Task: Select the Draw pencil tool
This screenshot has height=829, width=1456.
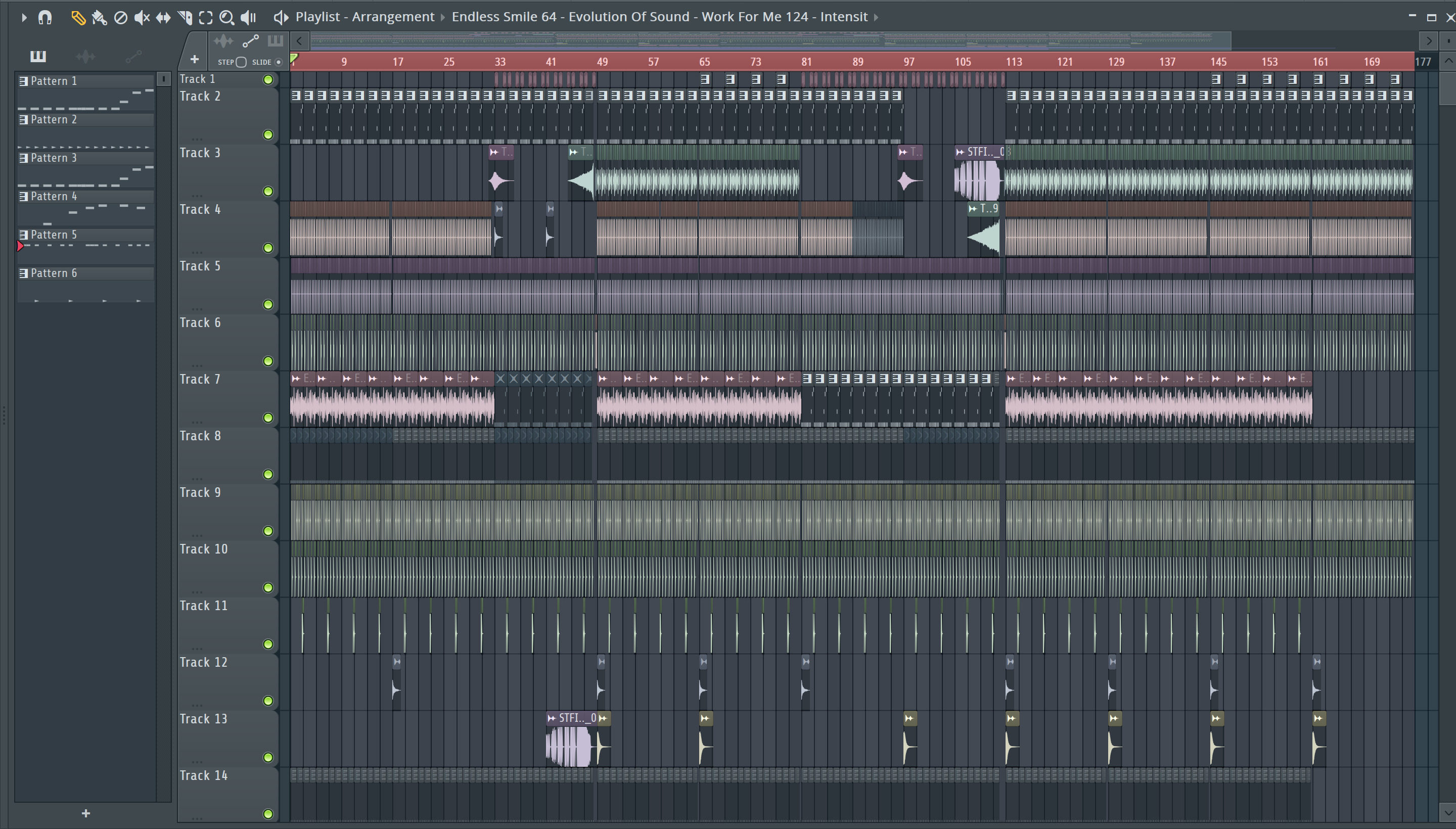Action: click(x=78, y=18)
